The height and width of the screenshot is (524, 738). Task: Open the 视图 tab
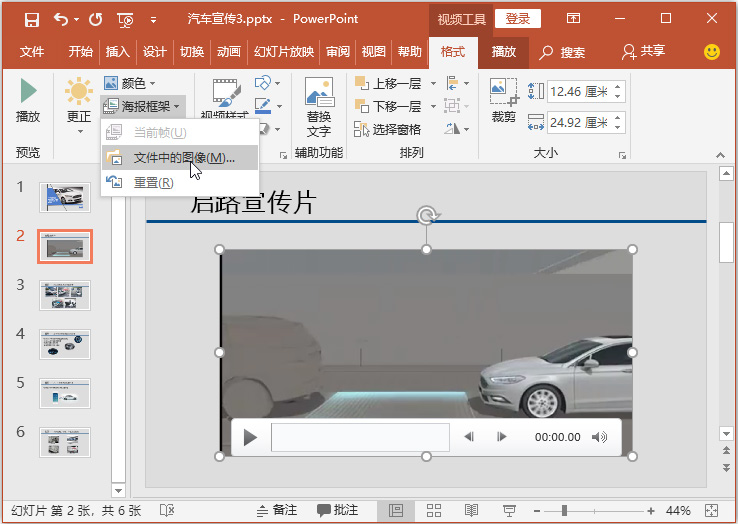coord(374,51)
